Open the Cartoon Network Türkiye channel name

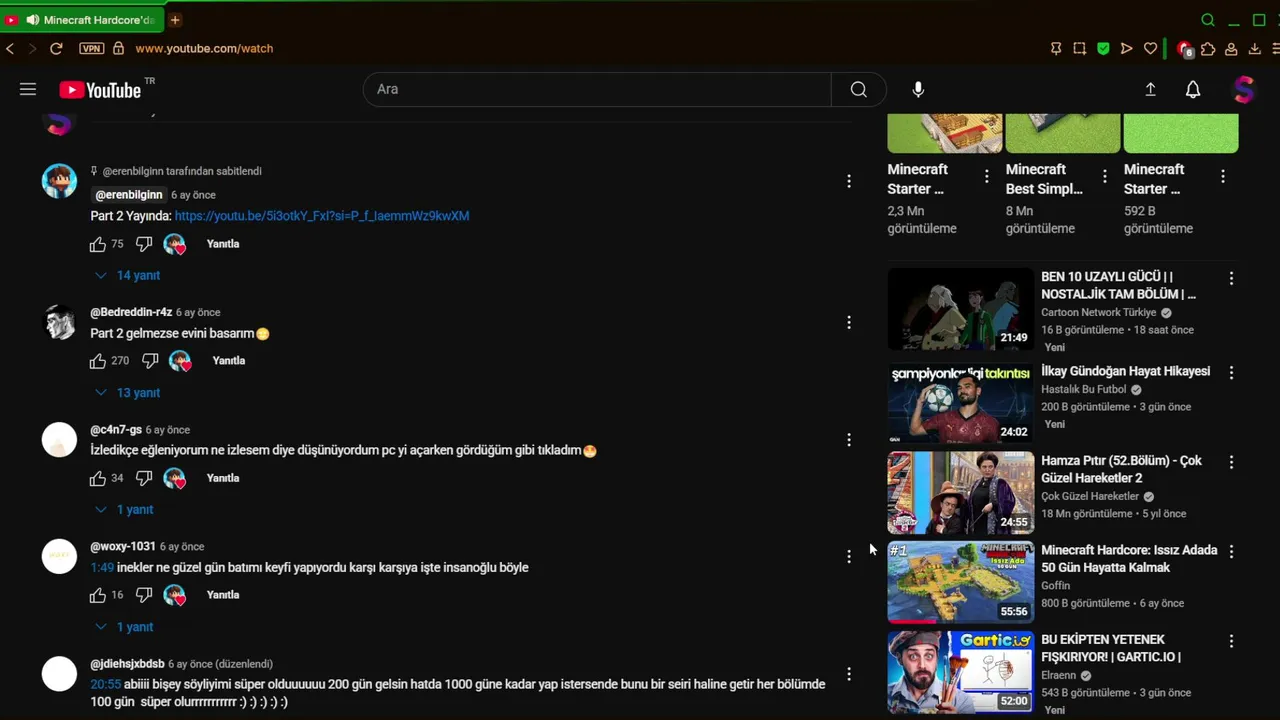coord(1099,313)
